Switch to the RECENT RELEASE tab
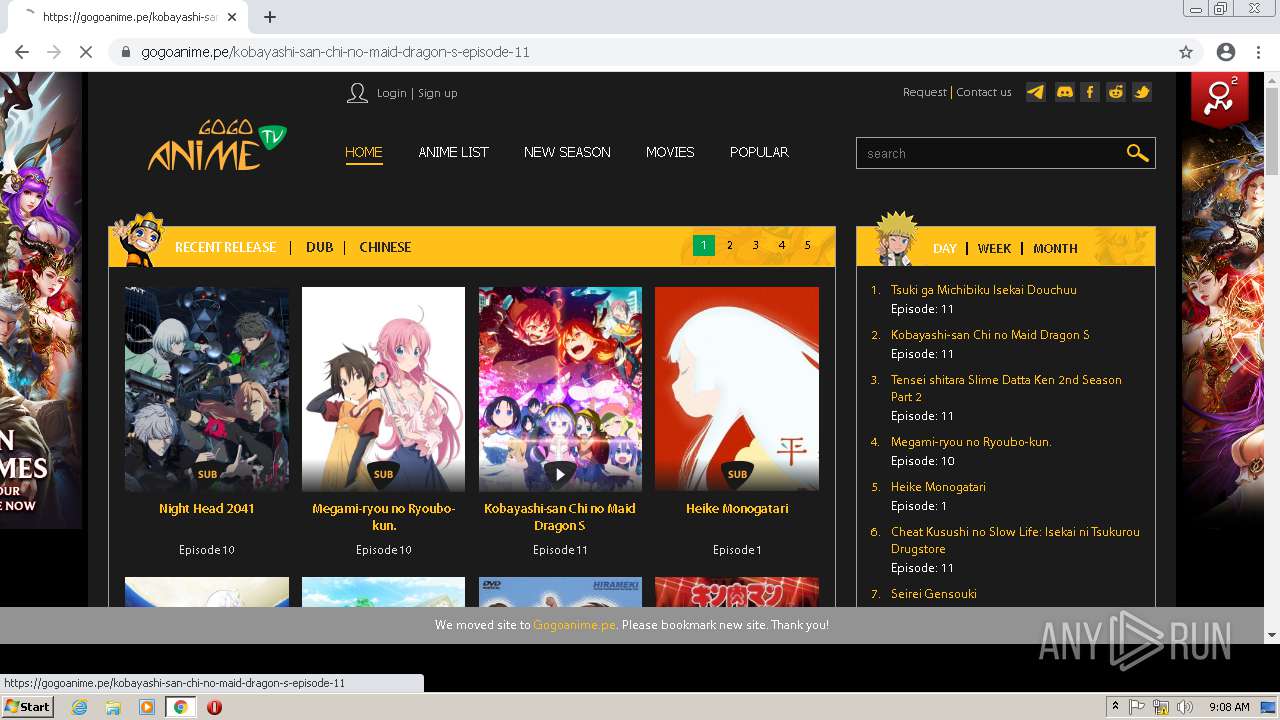 [225, 247]
